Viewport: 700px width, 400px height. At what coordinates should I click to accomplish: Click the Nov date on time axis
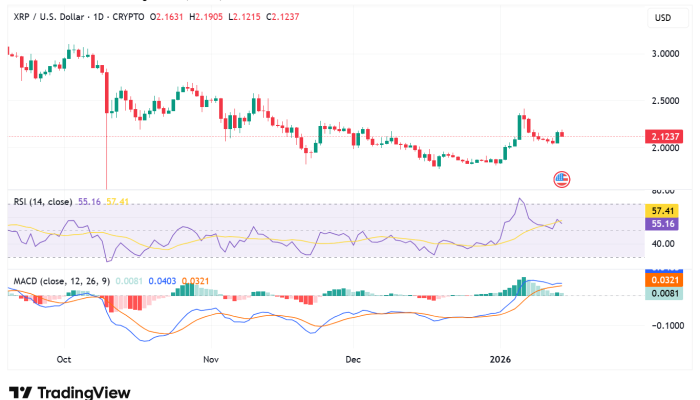tap(210, 357)
